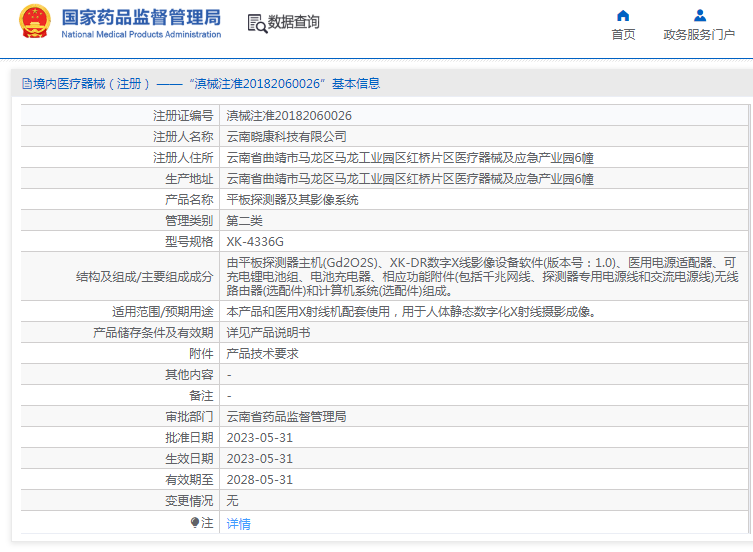Select registration number 滇械注准20182060026 in table
753x552 pixels.
click(x=289, y=116)
